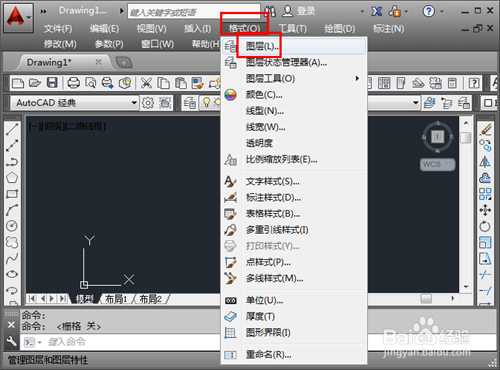Select the Construction Line tool
The image size is (500, 370).
pos(12,145)
